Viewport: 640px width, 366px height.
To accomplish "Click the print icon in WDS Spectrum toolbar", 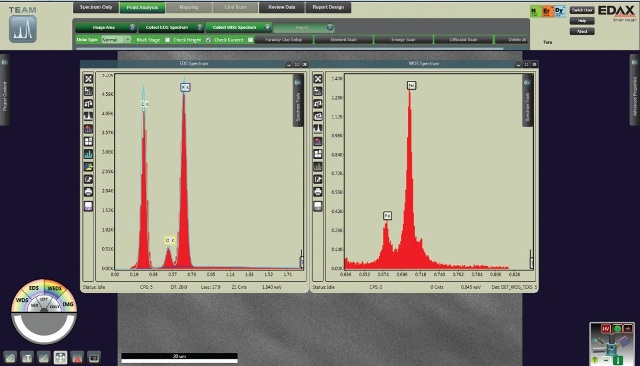I will pyautogui.click(x=318, y=192).
